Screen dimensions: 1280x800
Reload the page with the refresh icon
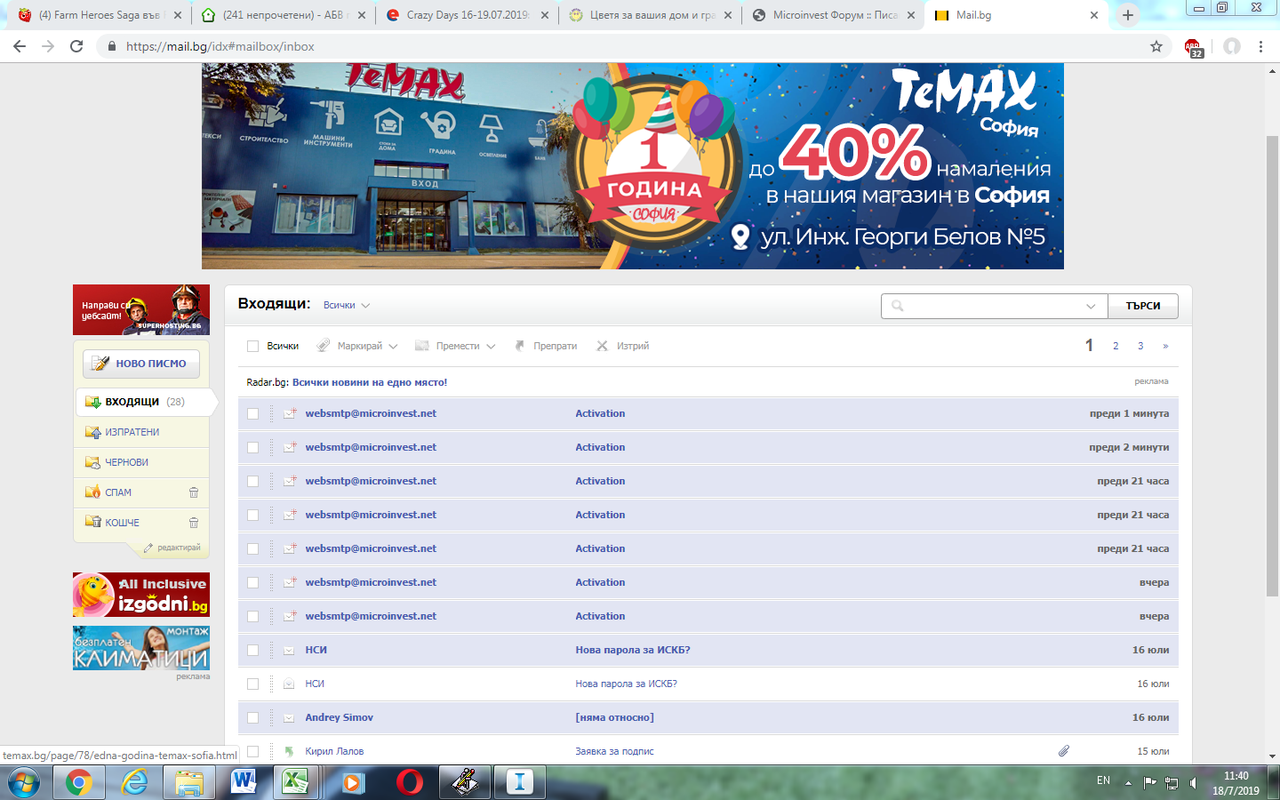pyautogui.click(x=77, y=46)
